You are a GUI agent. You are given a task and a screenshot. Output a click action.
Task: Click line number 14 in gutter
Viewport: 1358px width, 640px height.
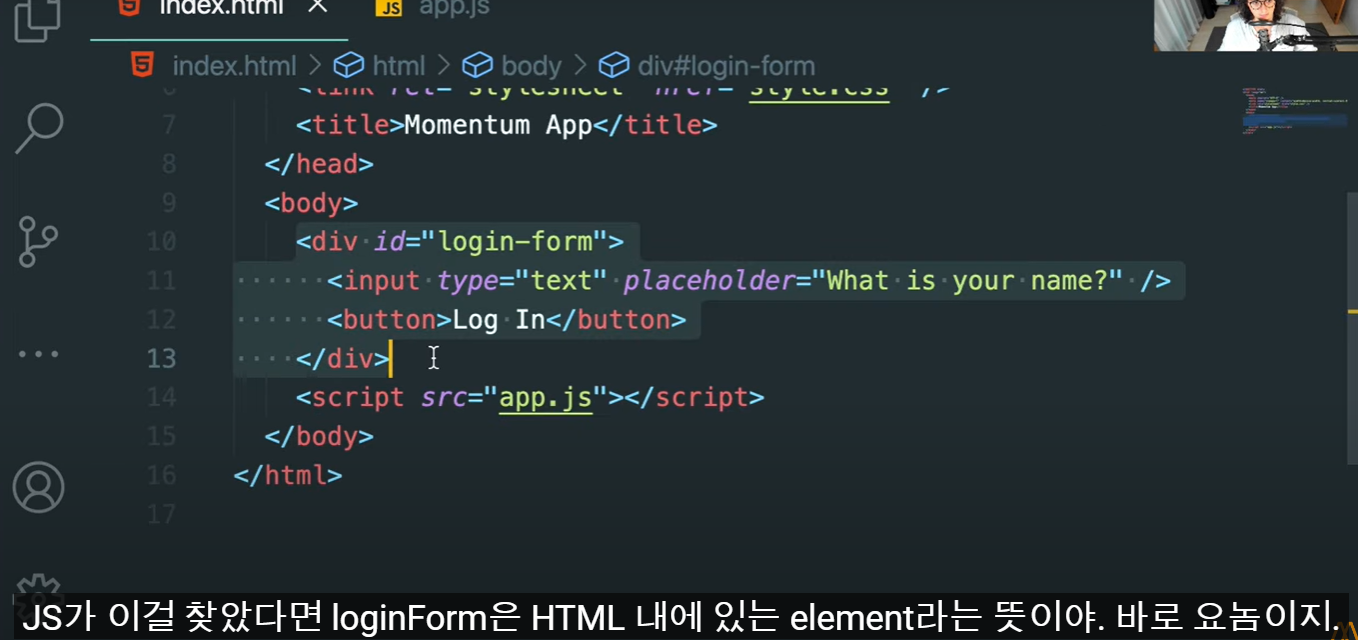coord(161,397)
